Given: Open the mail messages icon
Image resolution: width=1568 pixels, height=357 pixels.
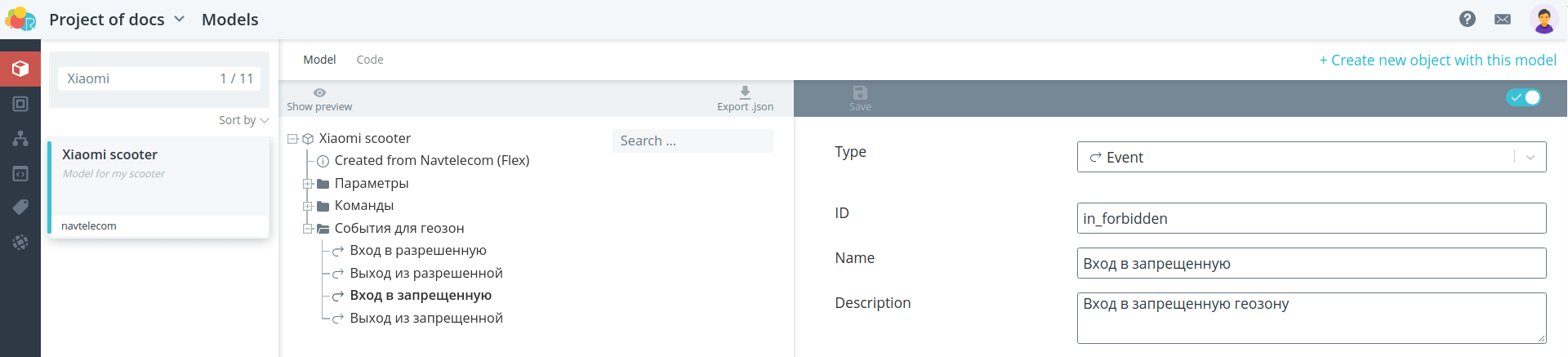Looking at the screenshot, I should 1503,19.
